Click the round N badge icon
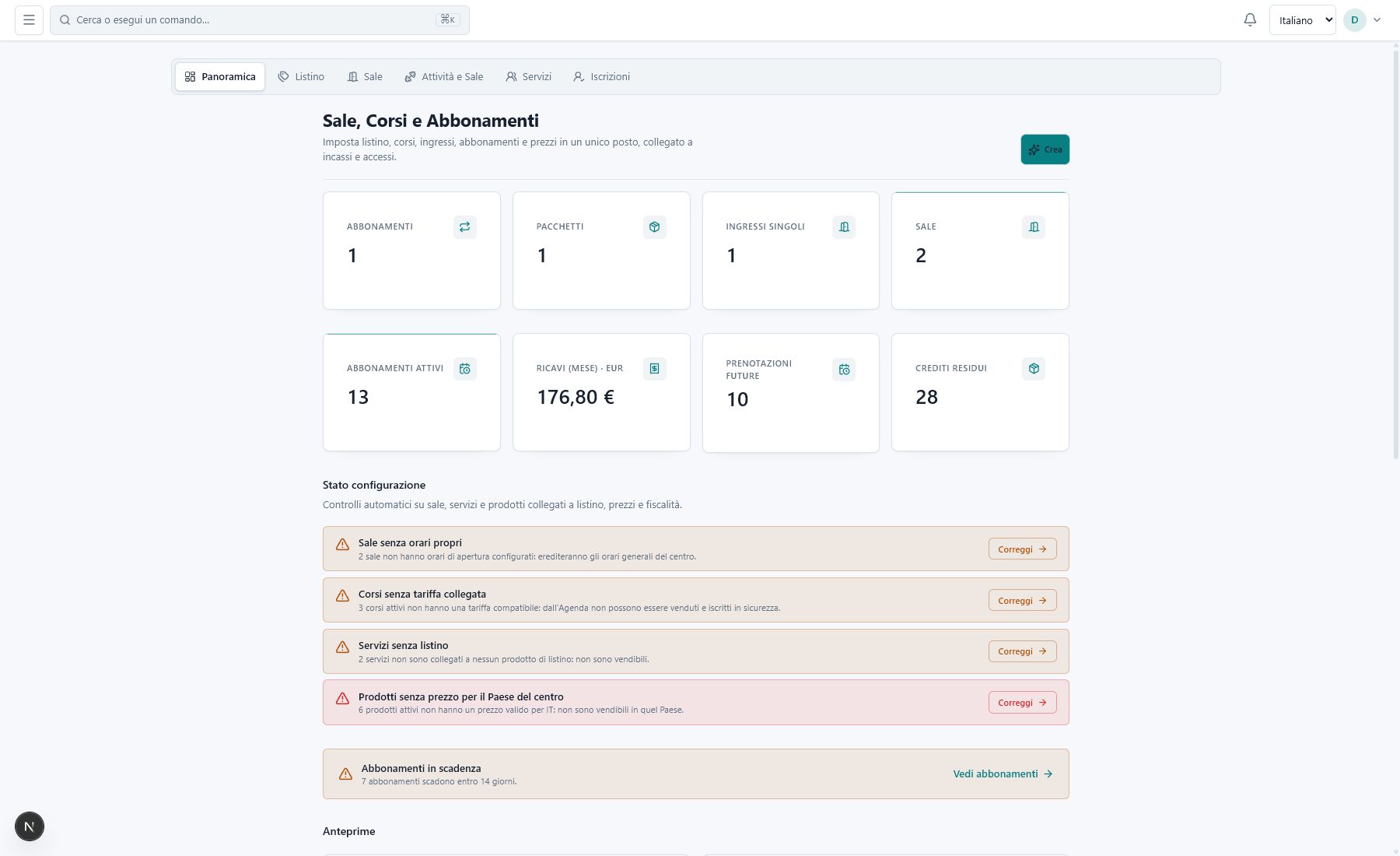Viewport: 1400px width, 856px height. click(x=30, y=826)
